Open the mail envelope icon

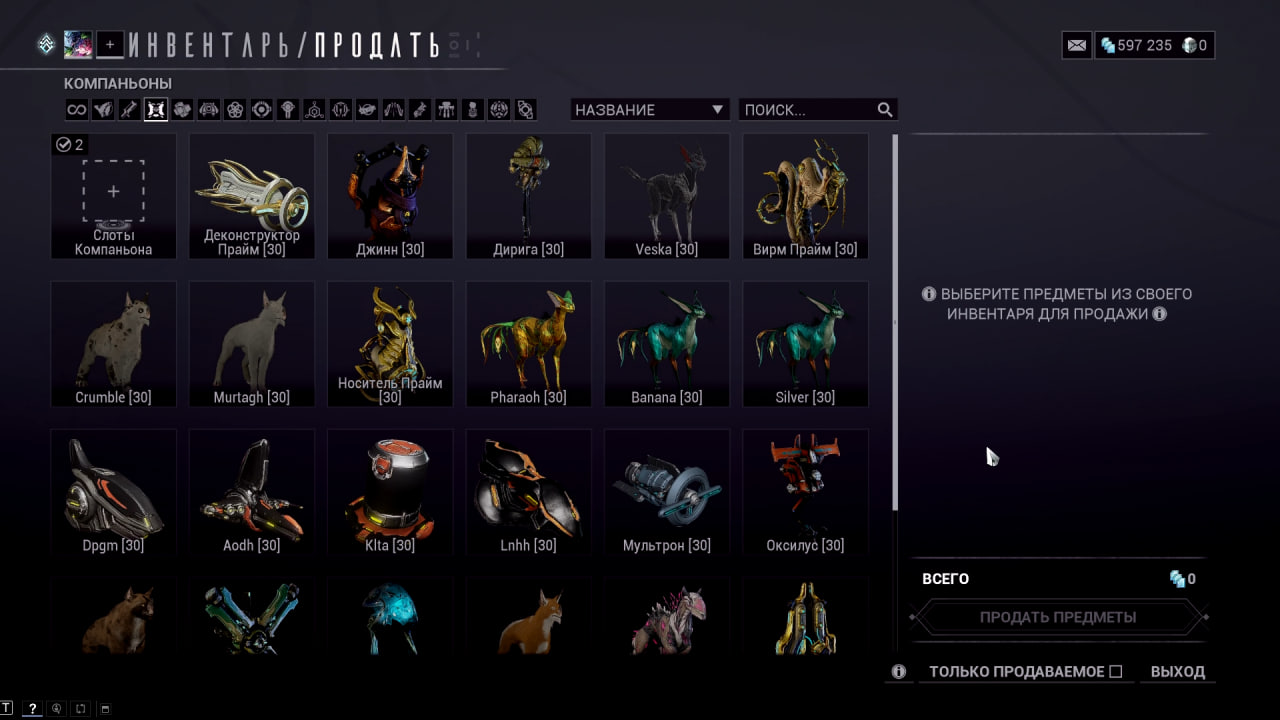pos(1077,45)
